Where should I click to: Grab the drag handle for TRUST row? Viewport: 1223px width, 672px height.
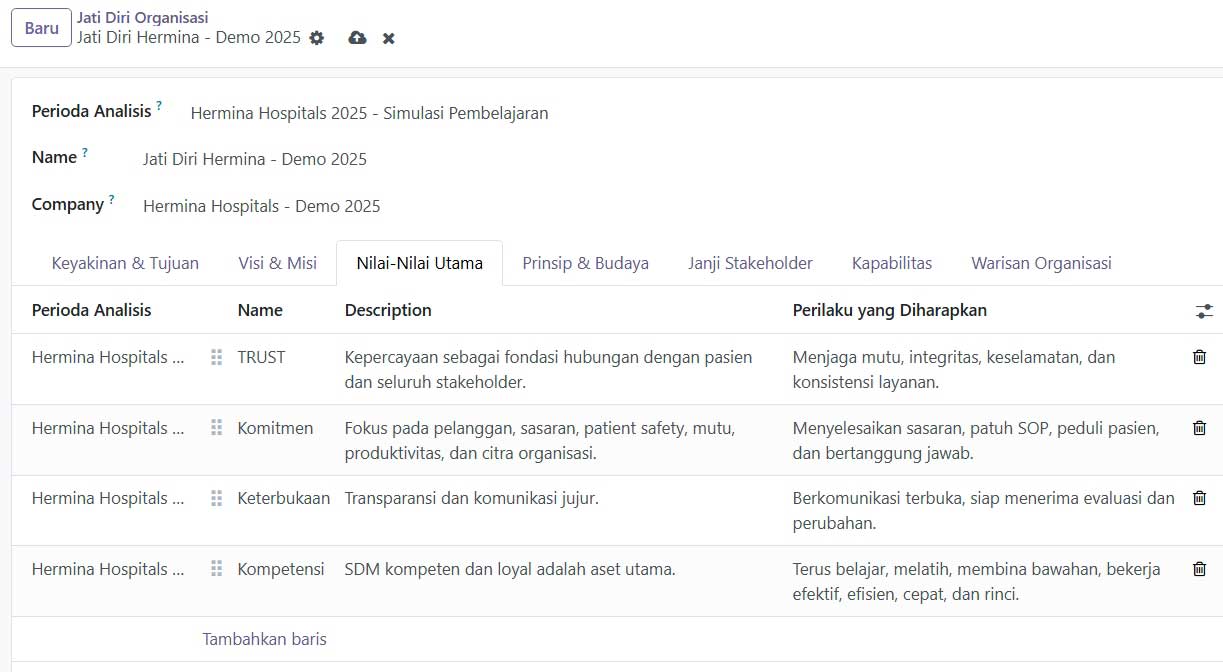coord(216,357)
